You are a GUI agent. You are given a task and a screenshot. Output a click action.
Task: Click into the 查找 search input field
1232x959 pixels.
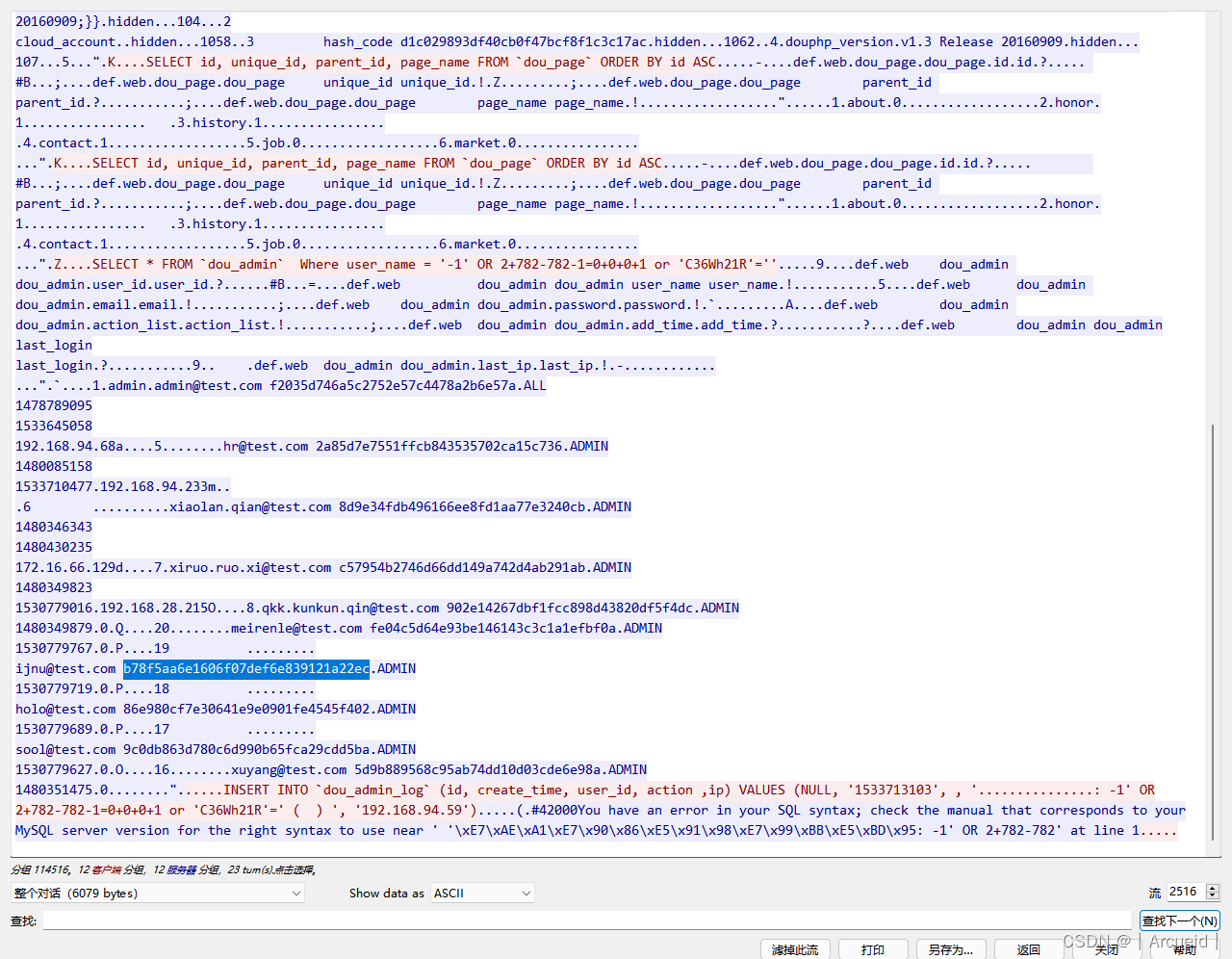tap(587, 920)
